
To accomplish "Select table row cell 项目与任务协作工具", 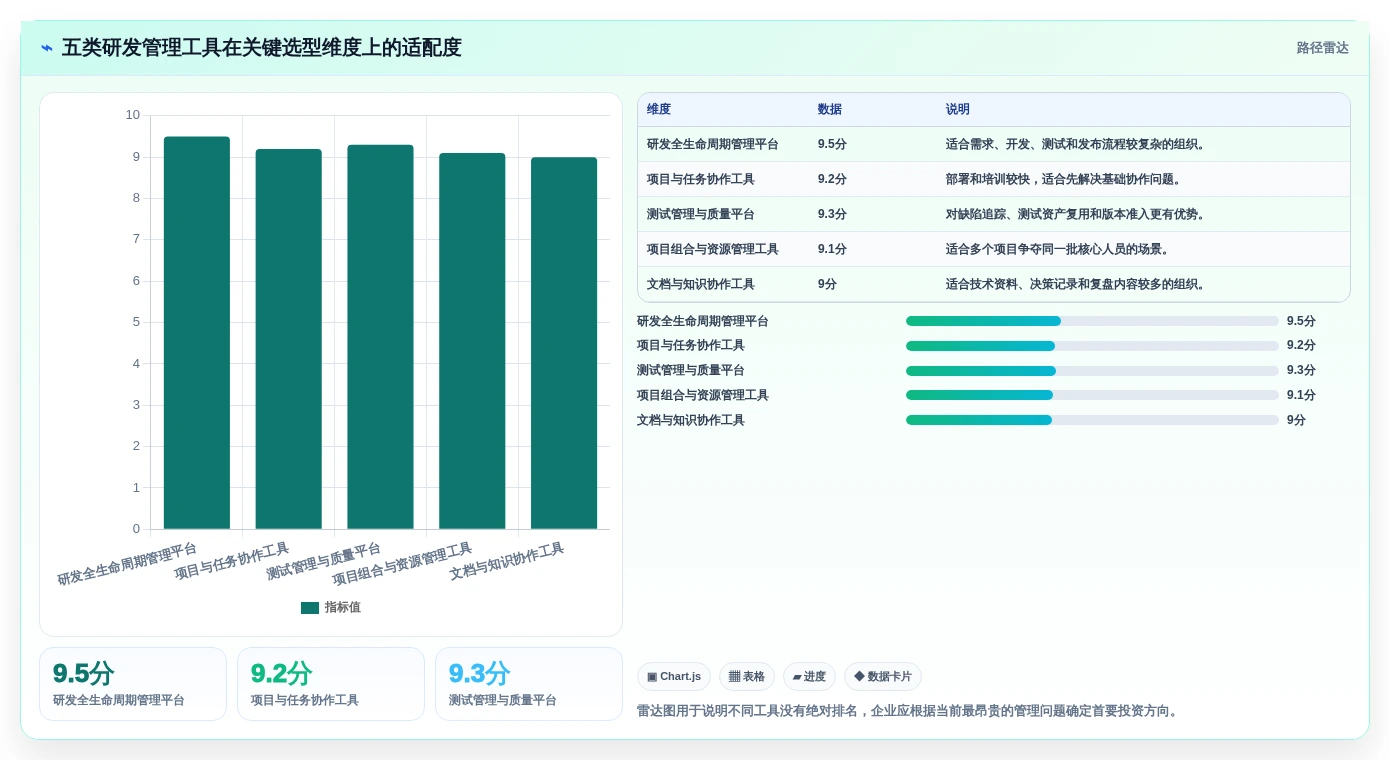I will pyautogui.click(x=701, y=179).
